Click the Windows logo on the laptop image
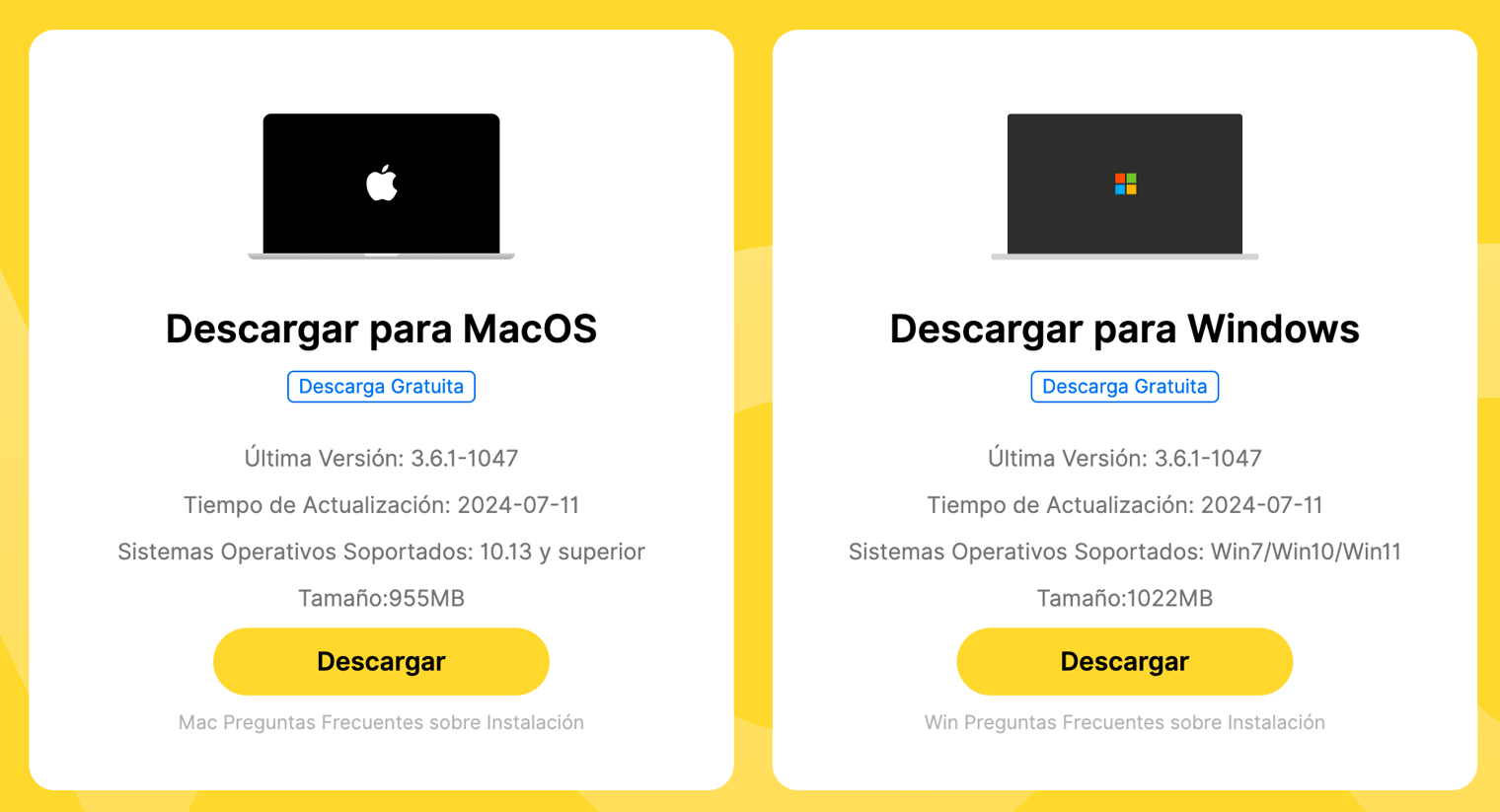Screen dimensions: 1500x812 click(x=1125, y=184)
